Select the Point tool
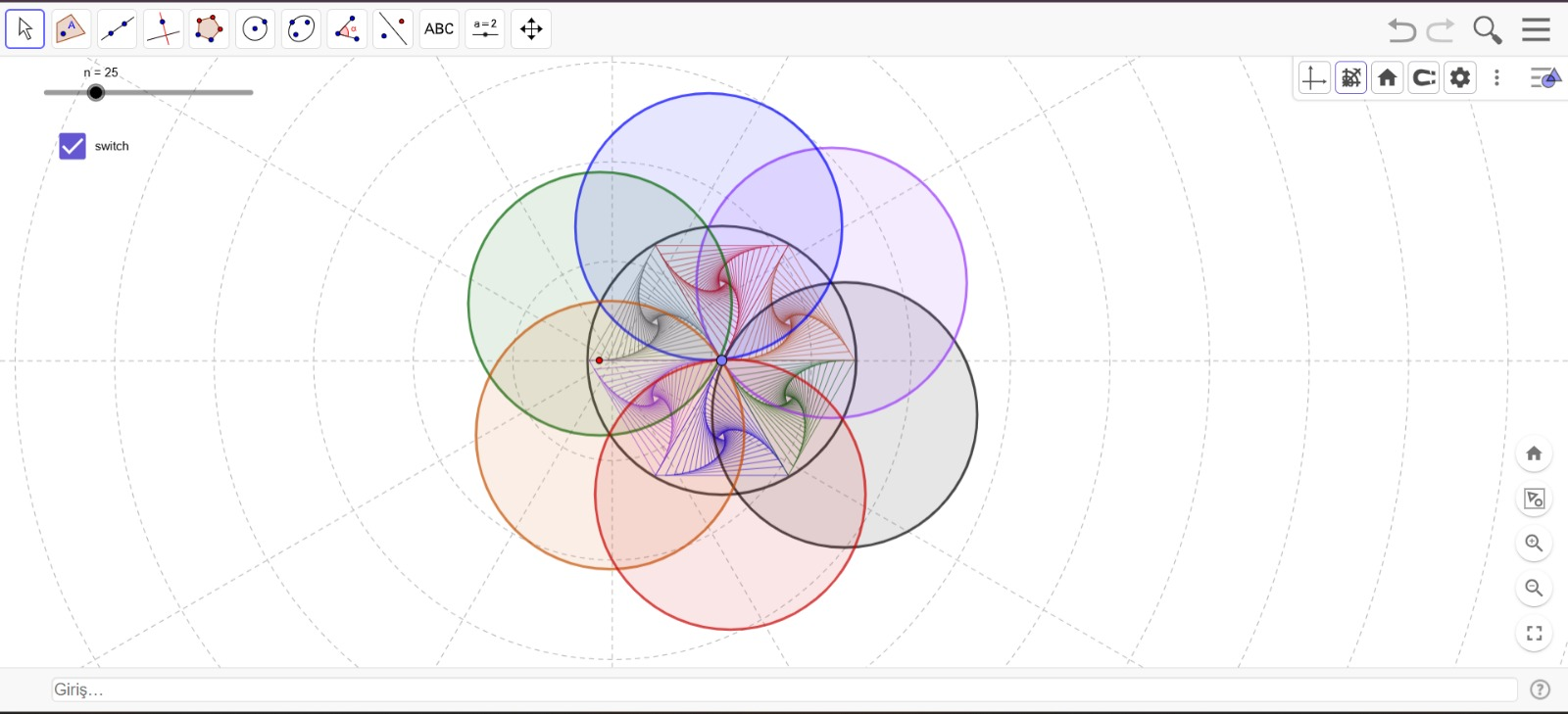This screenshot has width=1568, height=714. 71,29
